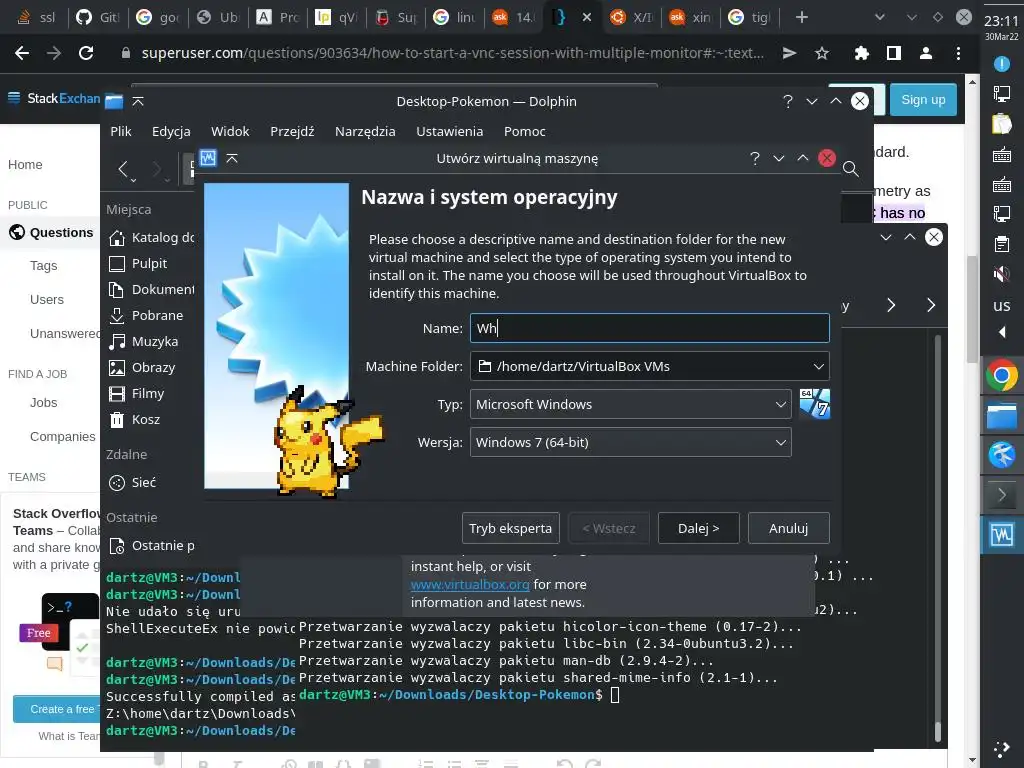Click help question mark in Dolphin titlebar
The image size is (1024, 768).
coord(788,101)
